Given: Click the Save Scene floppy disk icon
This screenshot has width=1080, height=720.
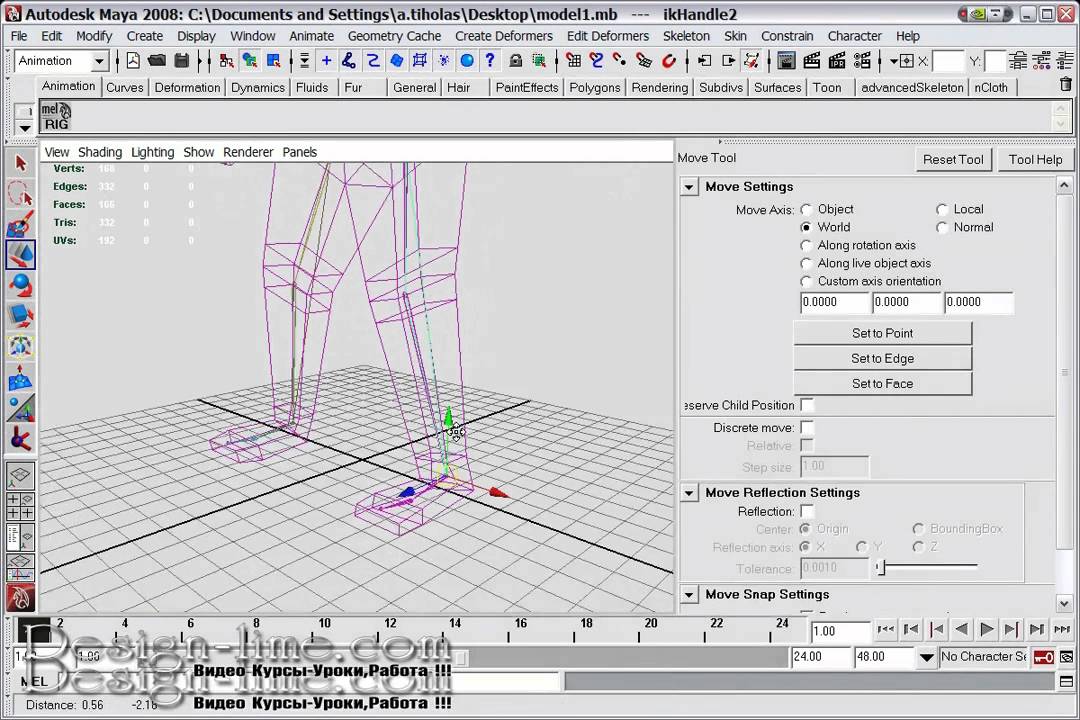Looking at the screenshot, I should coord(182,61).
